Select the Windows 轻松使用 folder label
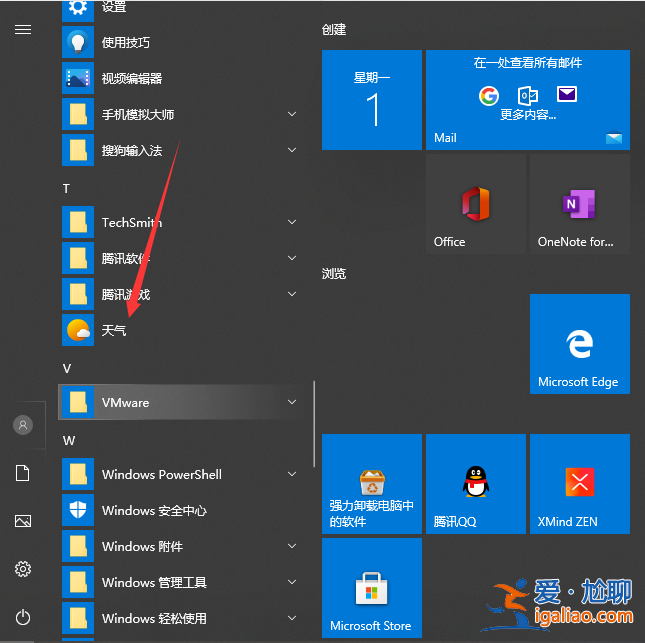The width and height of the screenshot is (645, 643). click(154, 618)
